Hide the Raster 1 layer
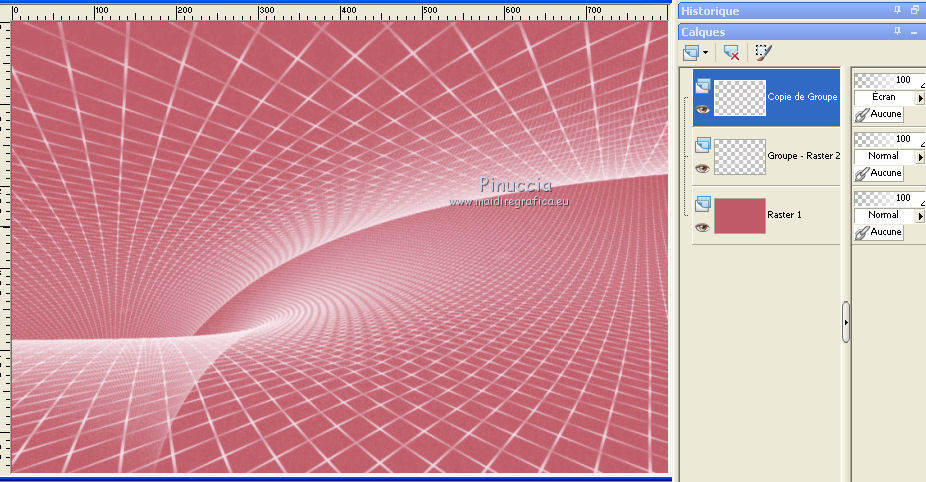 702,227
